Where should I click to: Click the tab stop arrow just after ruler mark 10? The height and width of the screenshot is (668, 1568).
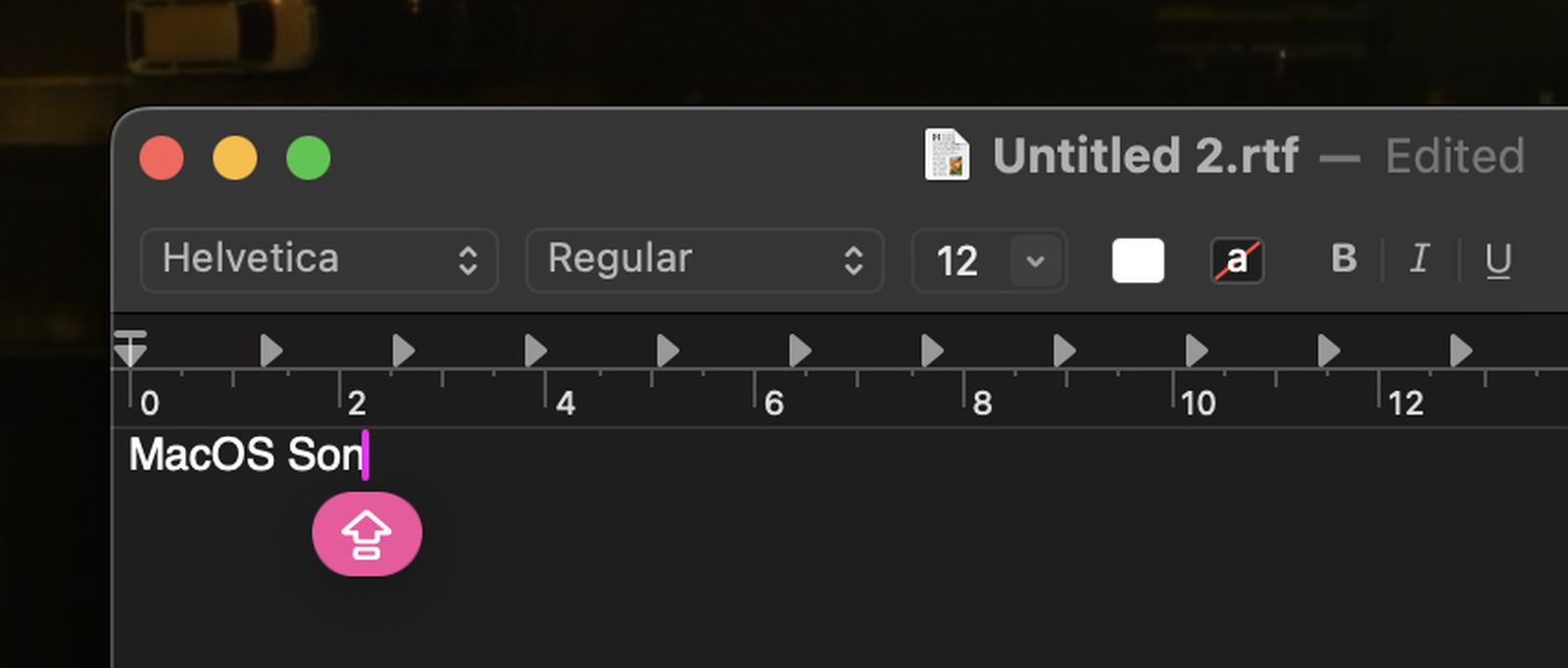pyautogui.click(x=1197, y=350)
